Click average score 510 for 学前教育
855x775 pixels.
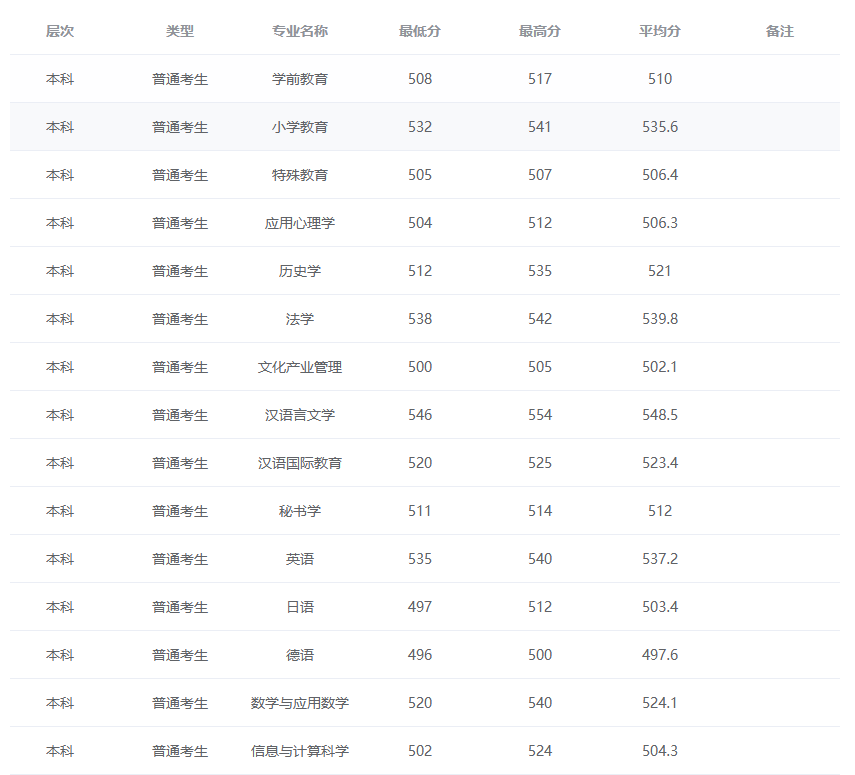[660, 79]
